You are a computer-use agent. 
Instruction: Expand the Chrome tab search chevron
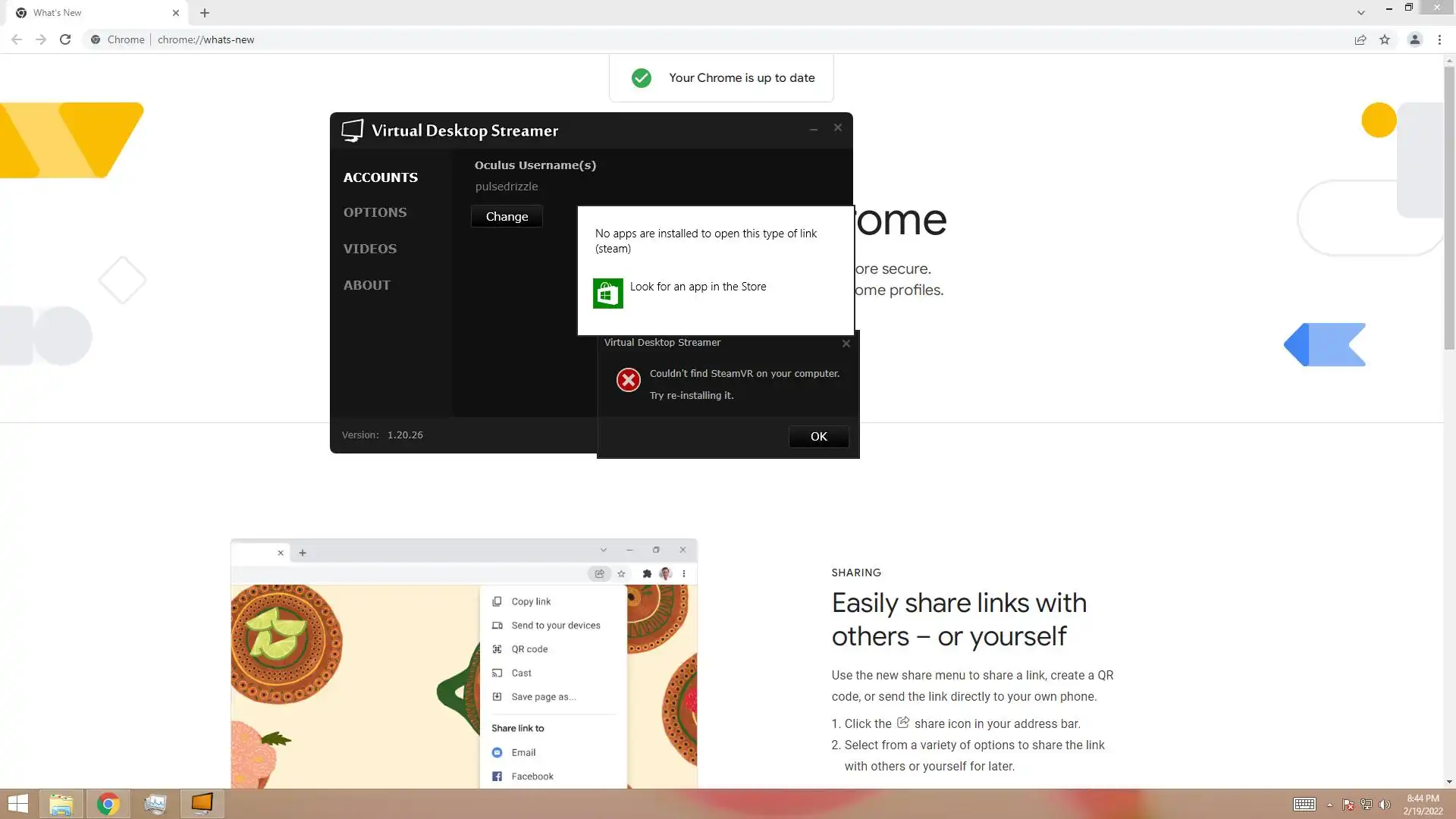(x=1360, y=13)
